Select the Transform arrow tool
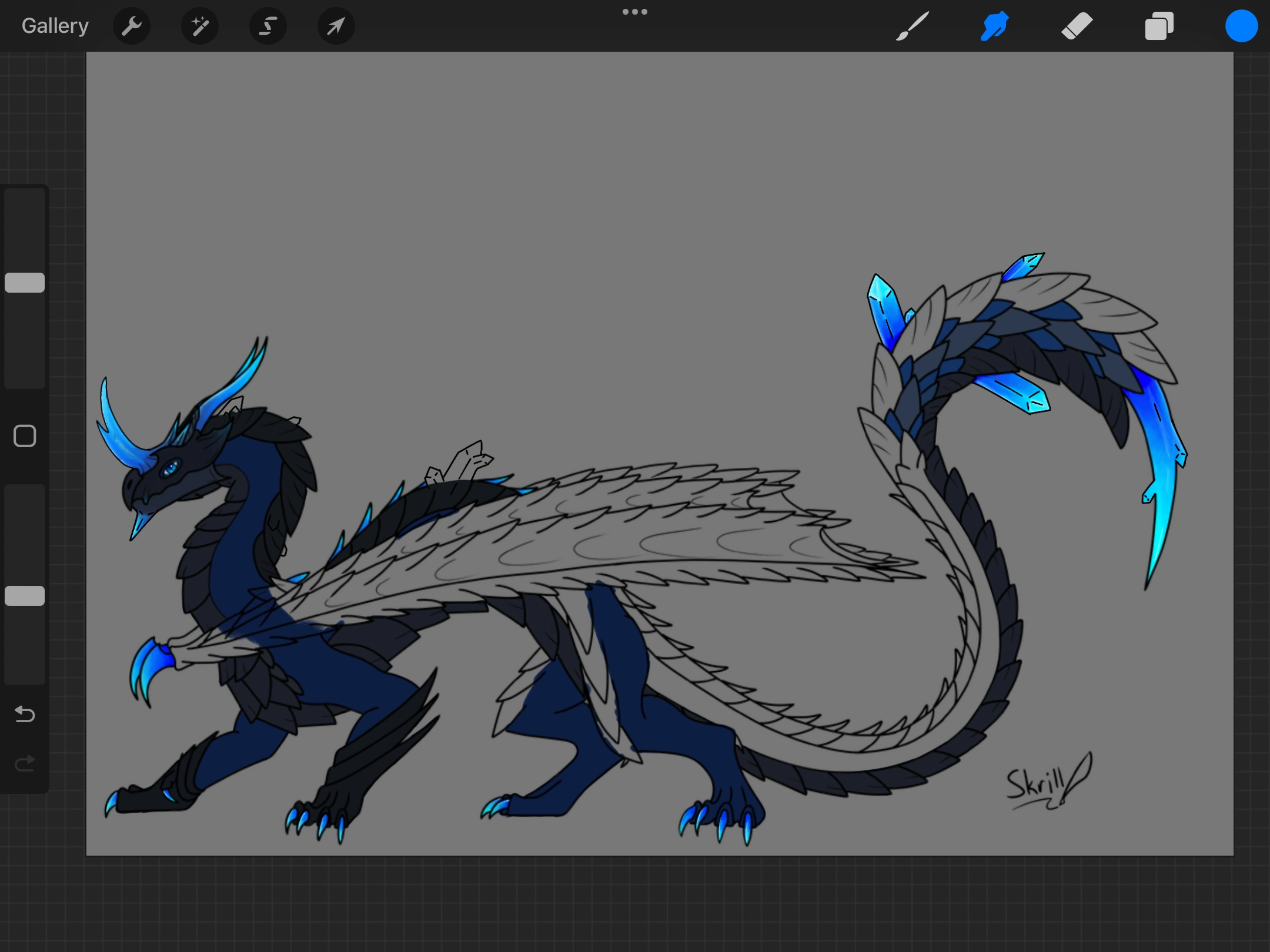Image resolution: width=1270 pixels, height=952 pixels. click(335, 25)
